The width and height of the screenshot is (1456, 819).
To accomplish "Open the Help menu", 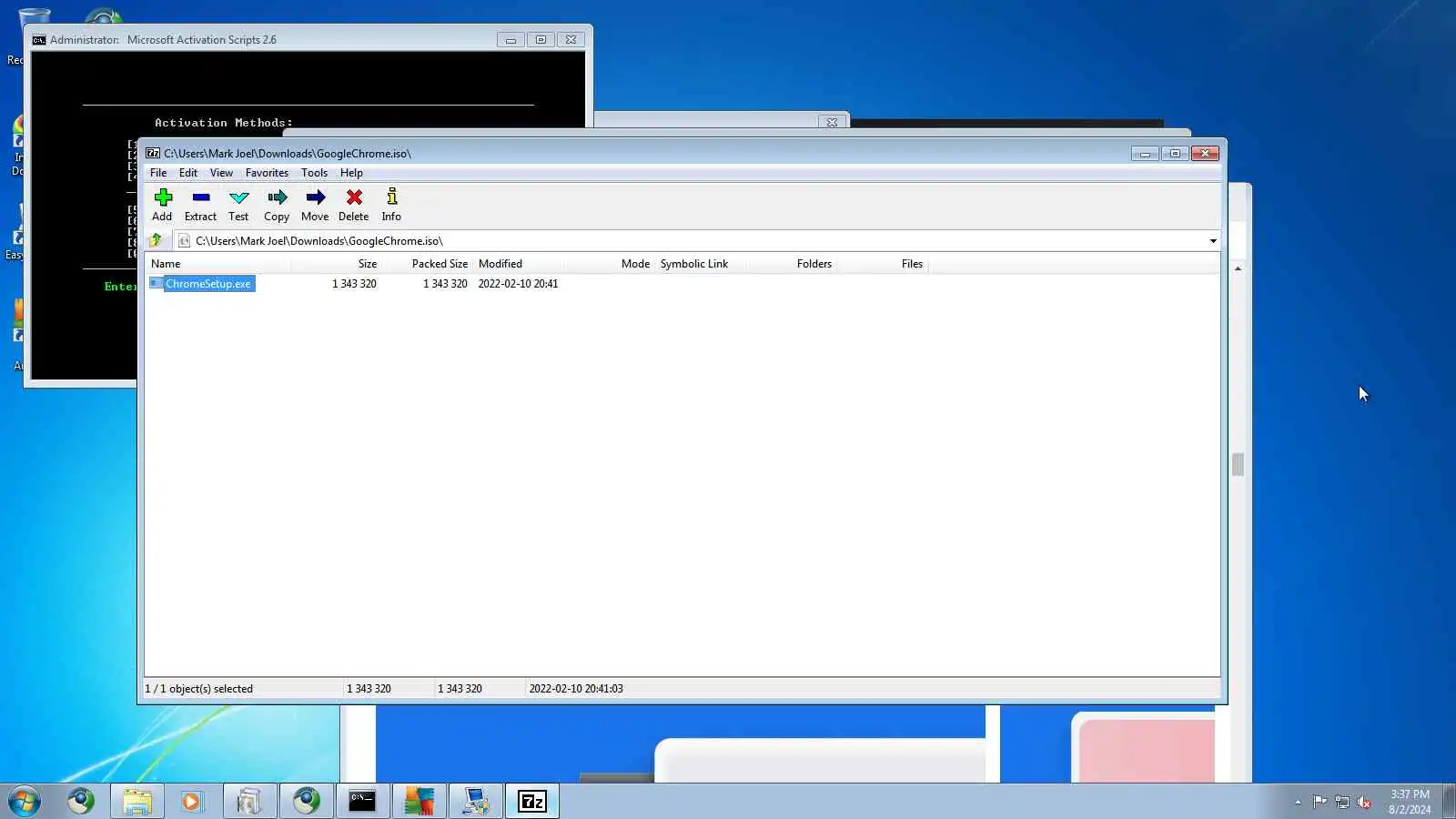I will click(351, 173).
